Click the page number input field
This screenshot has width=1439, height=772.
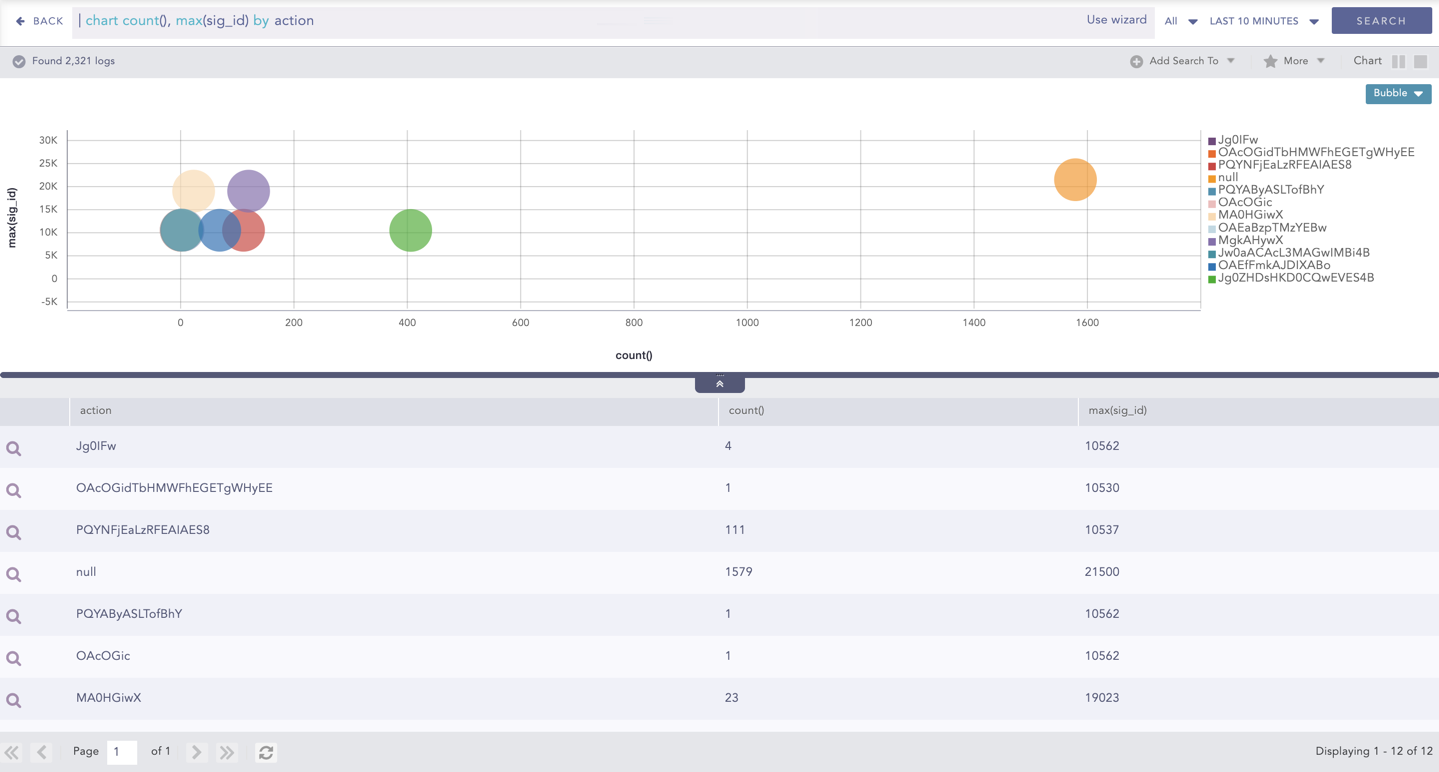click(x=121, y=752)
